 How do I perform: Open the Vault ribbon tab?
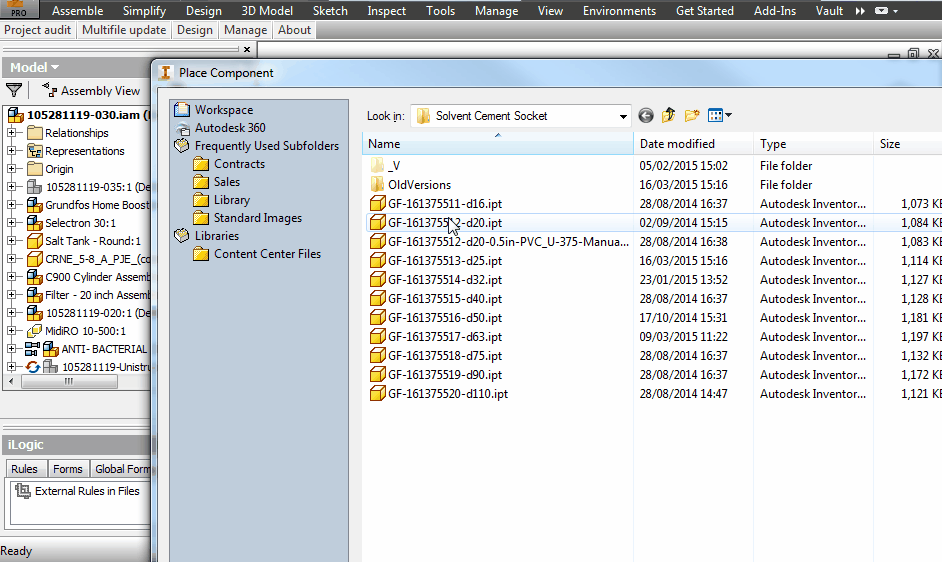829,11
